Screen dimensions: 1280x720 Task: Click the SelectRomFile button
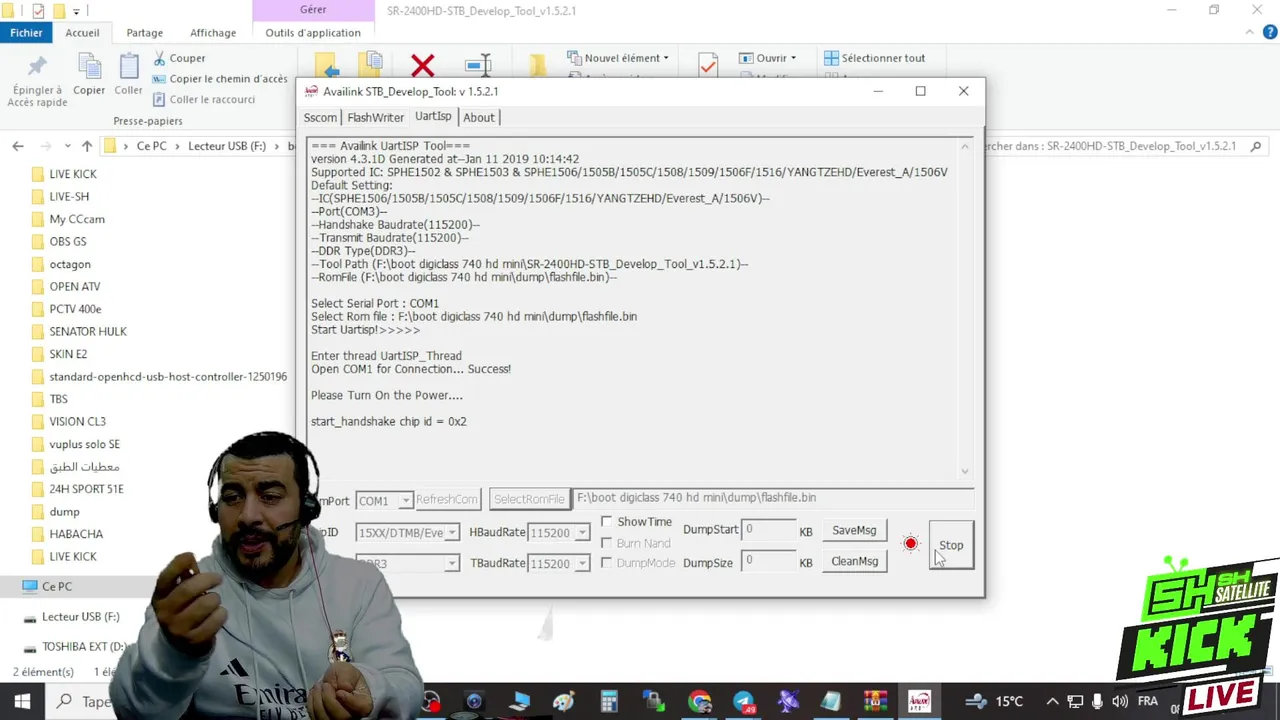[x=529, y=499]
